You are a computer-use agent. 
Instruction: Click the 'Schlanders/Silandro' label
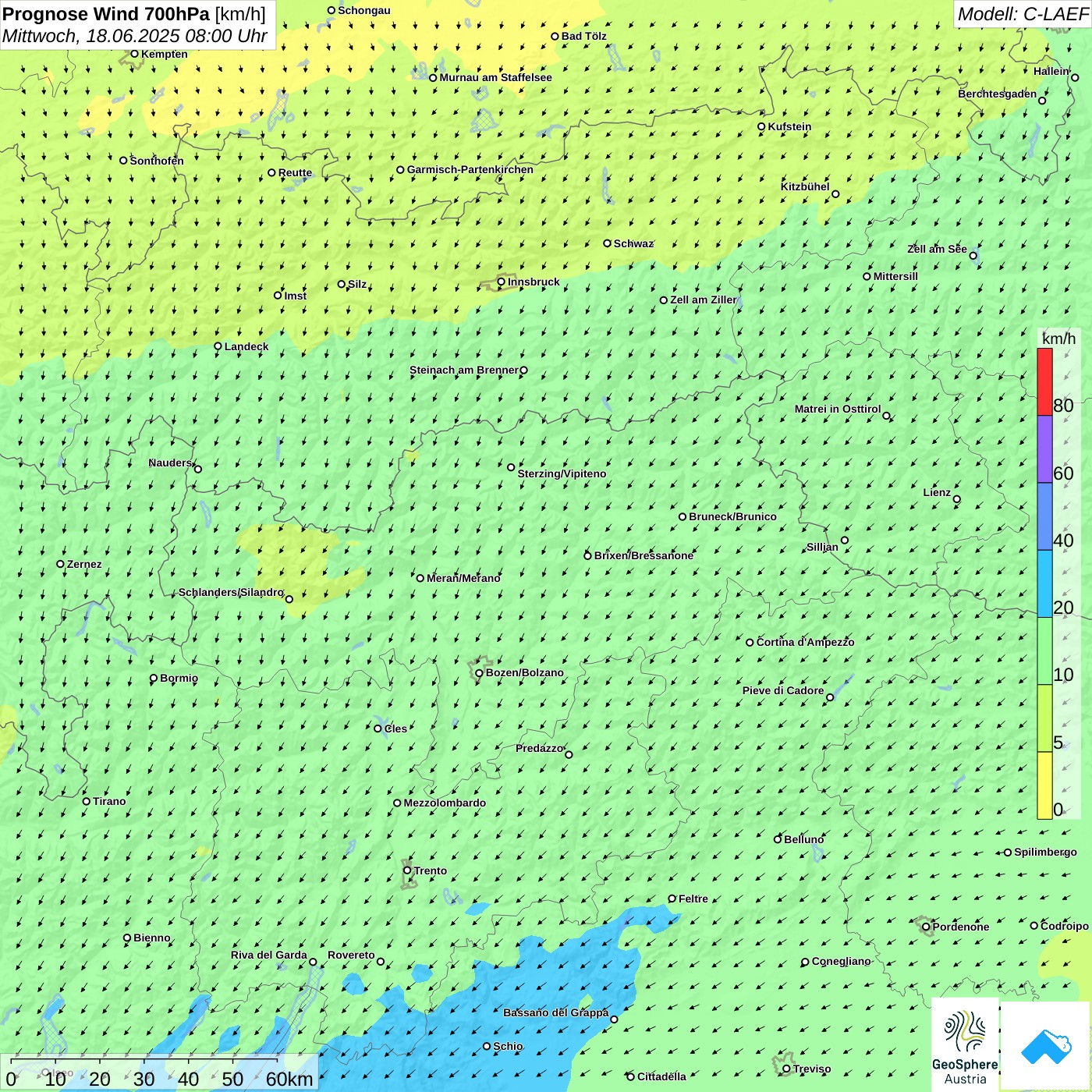tap(231, 592)
